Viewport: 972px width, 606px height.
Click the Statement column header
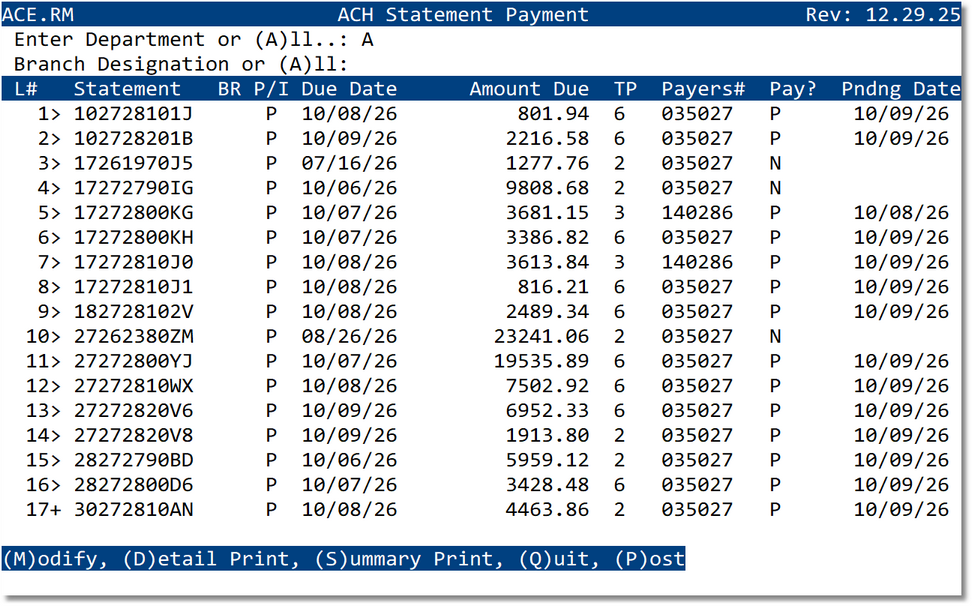point(127,89)
